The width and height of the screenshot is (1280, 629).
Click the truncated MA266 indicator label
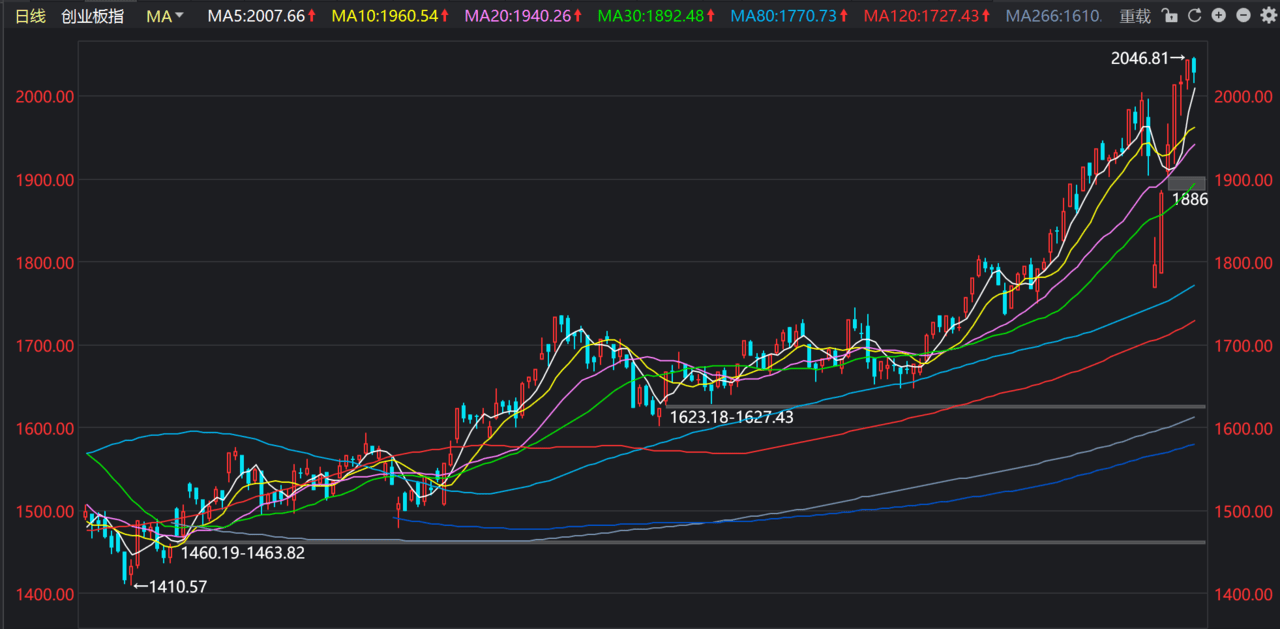pos(1054,16)
